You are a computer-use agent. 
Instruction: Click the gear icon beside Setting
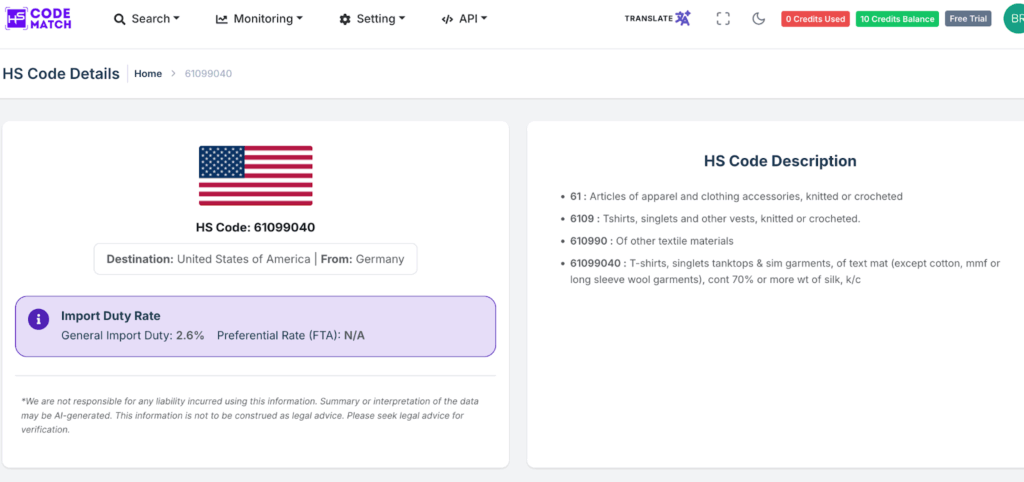click(x=345, y=19)
